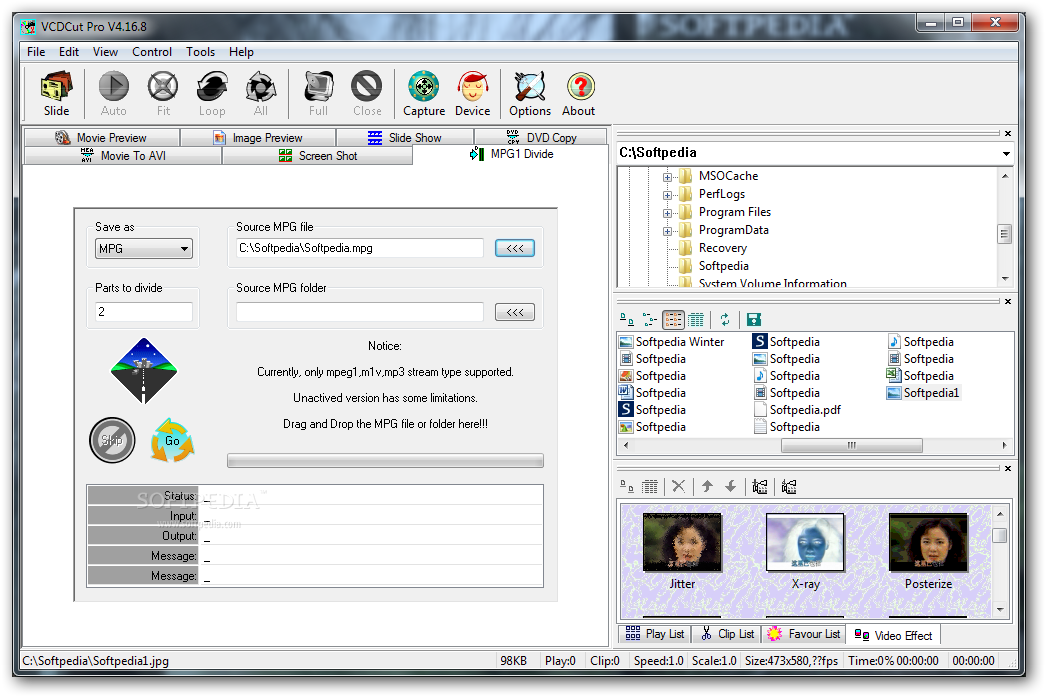Open the About dialog icon

coord(579,94)
